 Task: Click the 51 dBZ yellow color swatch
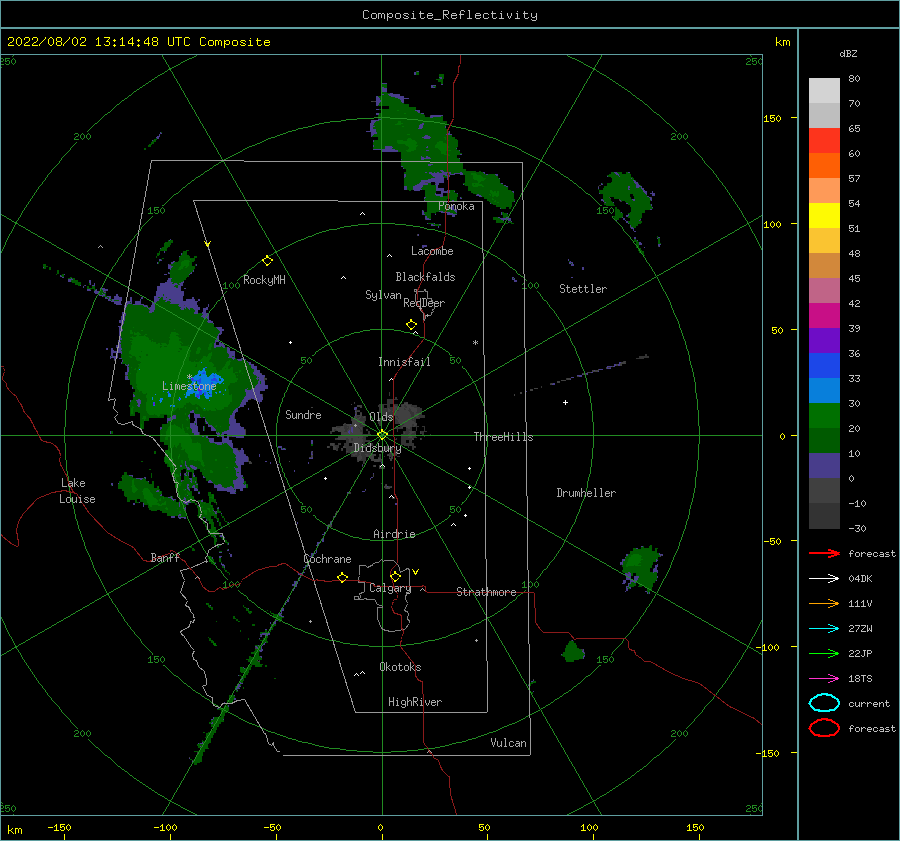coord(824,215)
